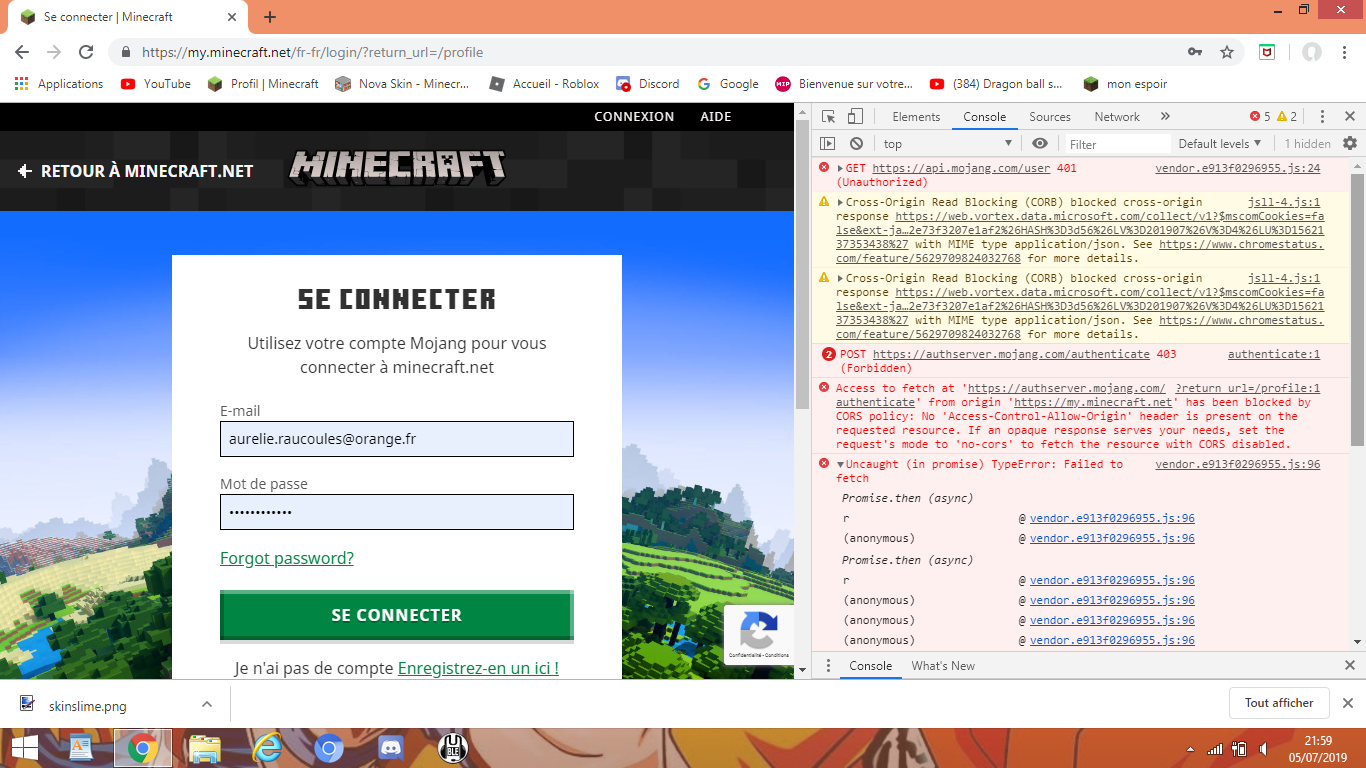The height and width of the screenshot is (768, 1366).
Task: Switch to the Sources tab
Action: pyautogui.click(x=1050, y=117)
